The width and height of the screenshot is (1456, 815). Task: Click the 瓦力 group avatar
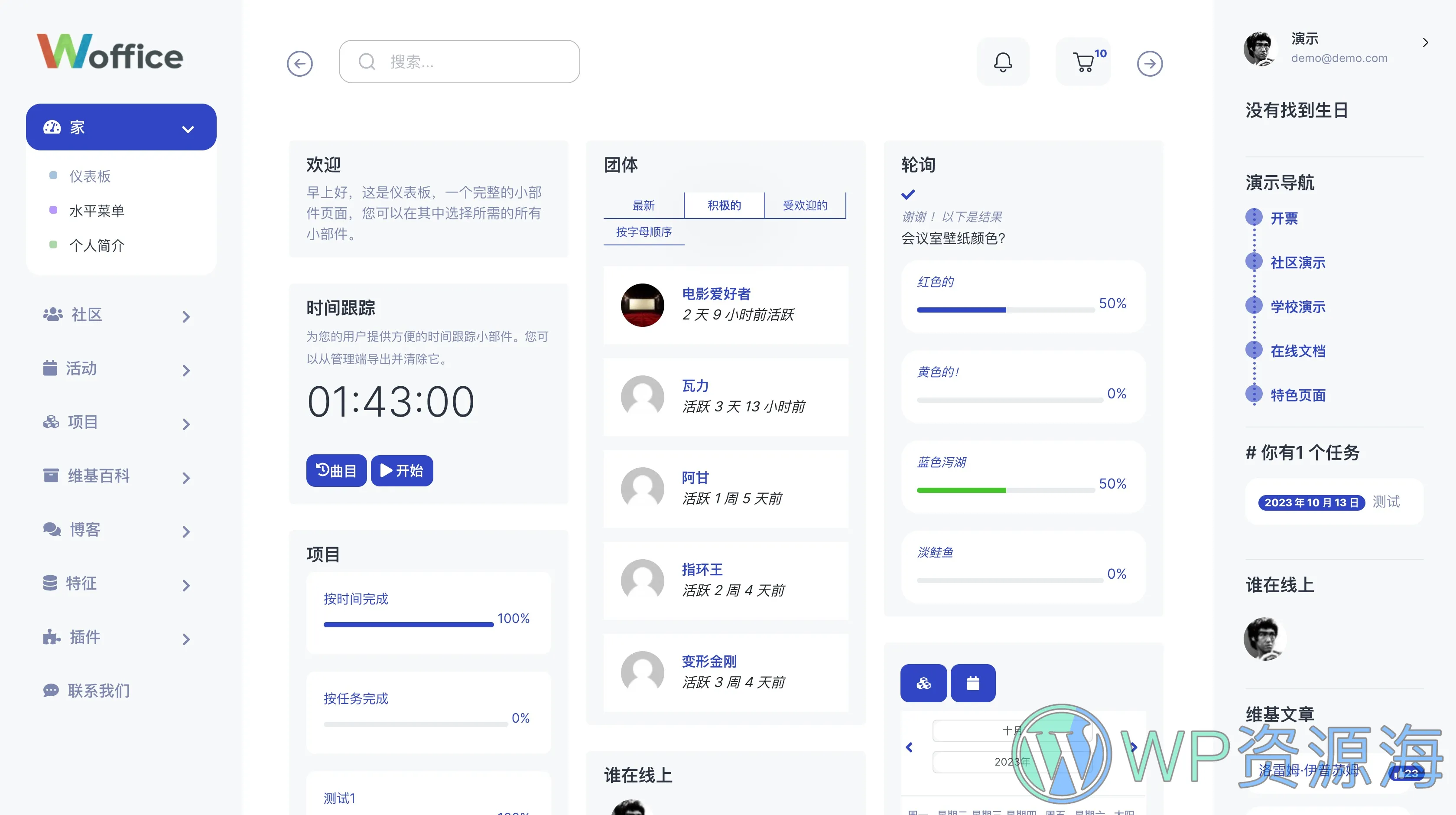click(642, 397)
